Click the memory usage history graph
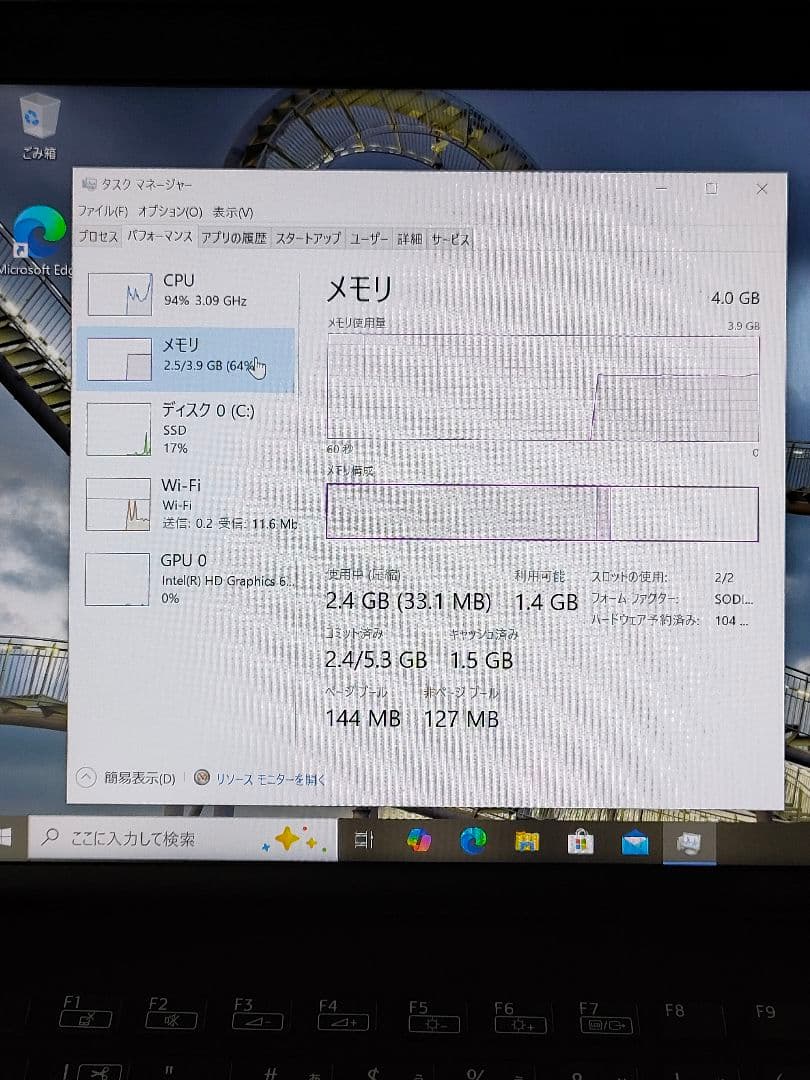Image resolution: width=810 pixels, height=1080 pixels. (x=545, y=390)
